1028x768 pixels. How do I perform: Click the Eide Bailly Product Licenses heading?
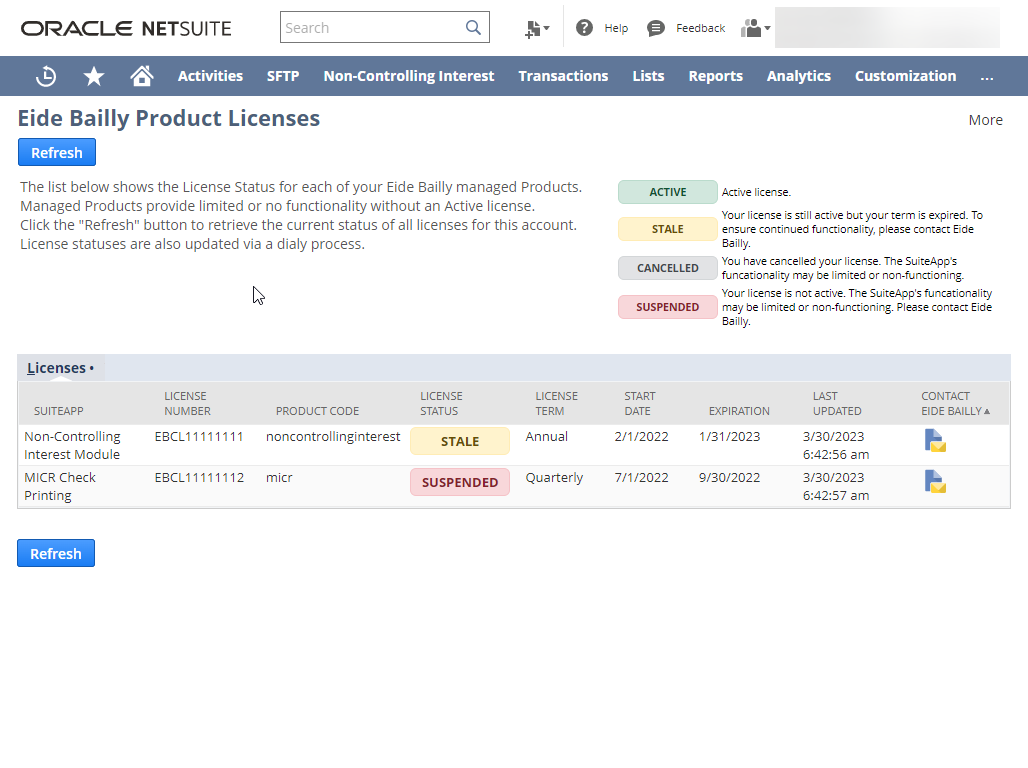click(168, 119)
